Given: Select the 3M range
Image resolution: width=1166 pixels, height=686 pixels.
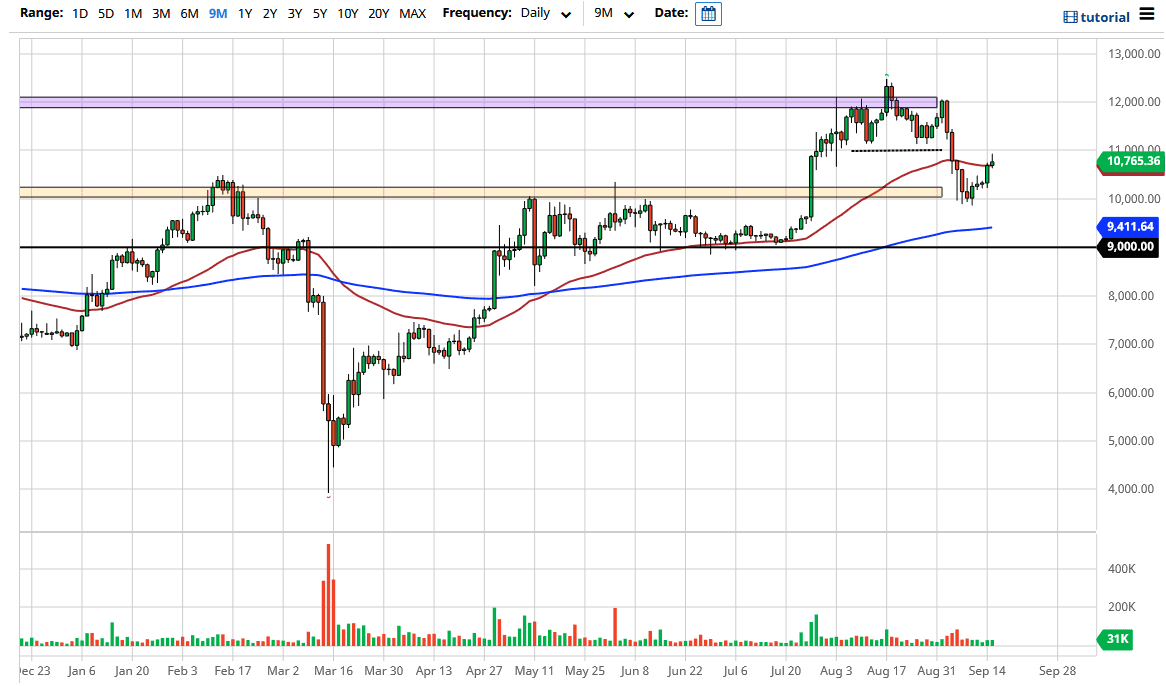Looking at the screenshot, I should coord(160,13).
